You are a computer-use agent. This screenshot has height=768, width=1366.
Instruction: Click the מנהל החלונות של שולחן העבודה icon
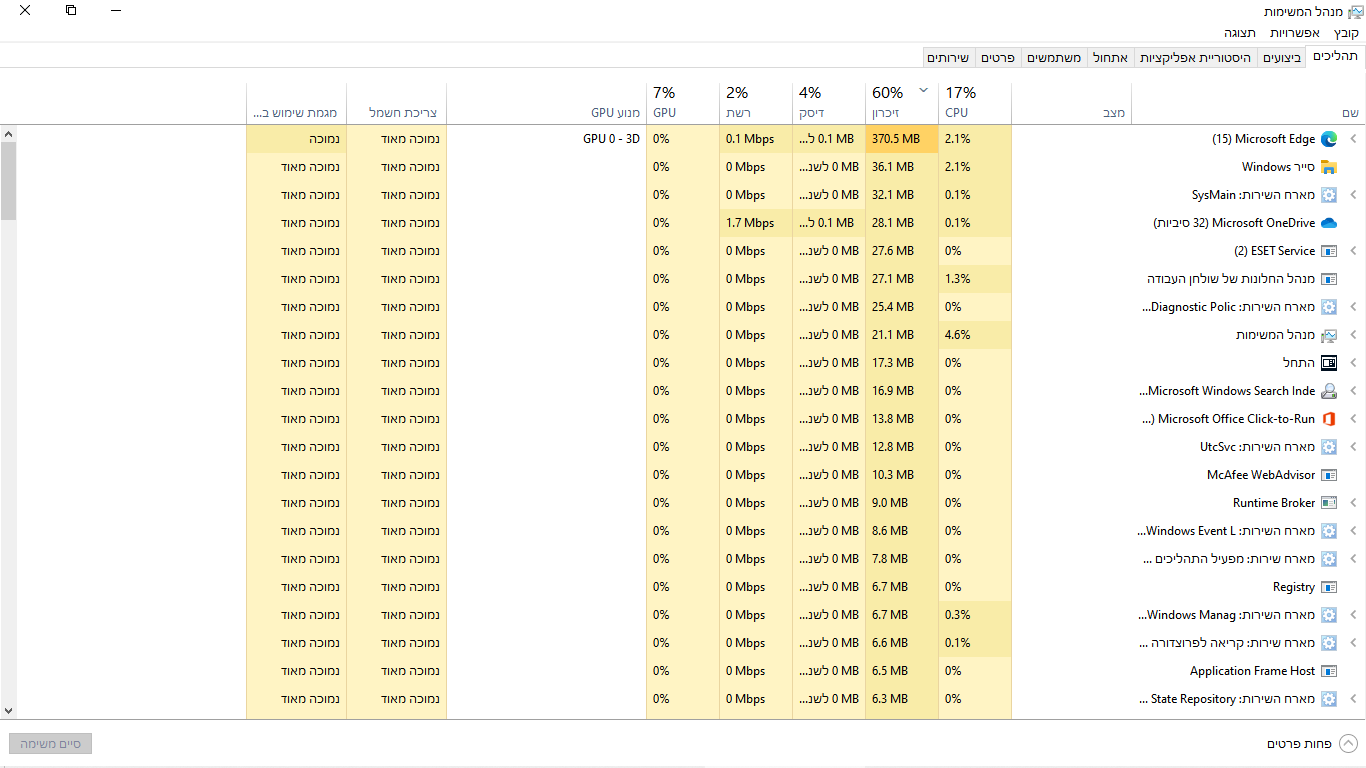[x=1329, y=279]
